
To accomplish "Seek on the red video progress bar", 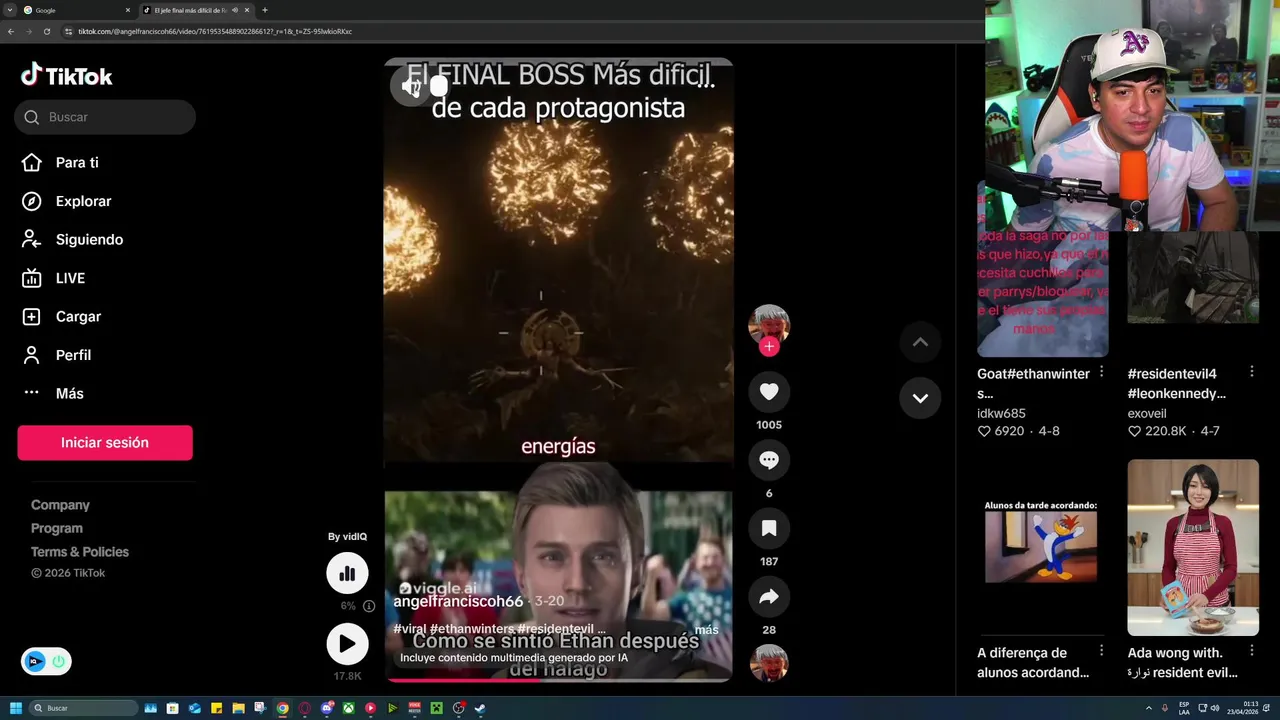I will click(558, 680).
